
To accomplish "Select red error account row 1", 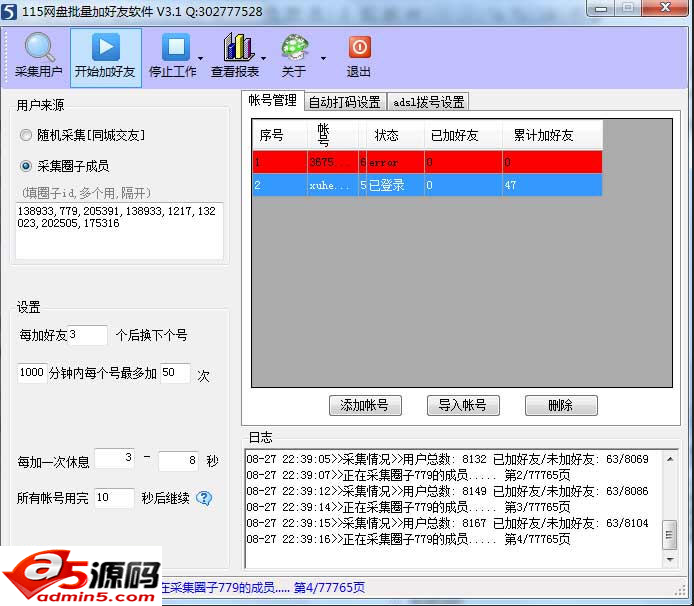I will tap(427, 162).
